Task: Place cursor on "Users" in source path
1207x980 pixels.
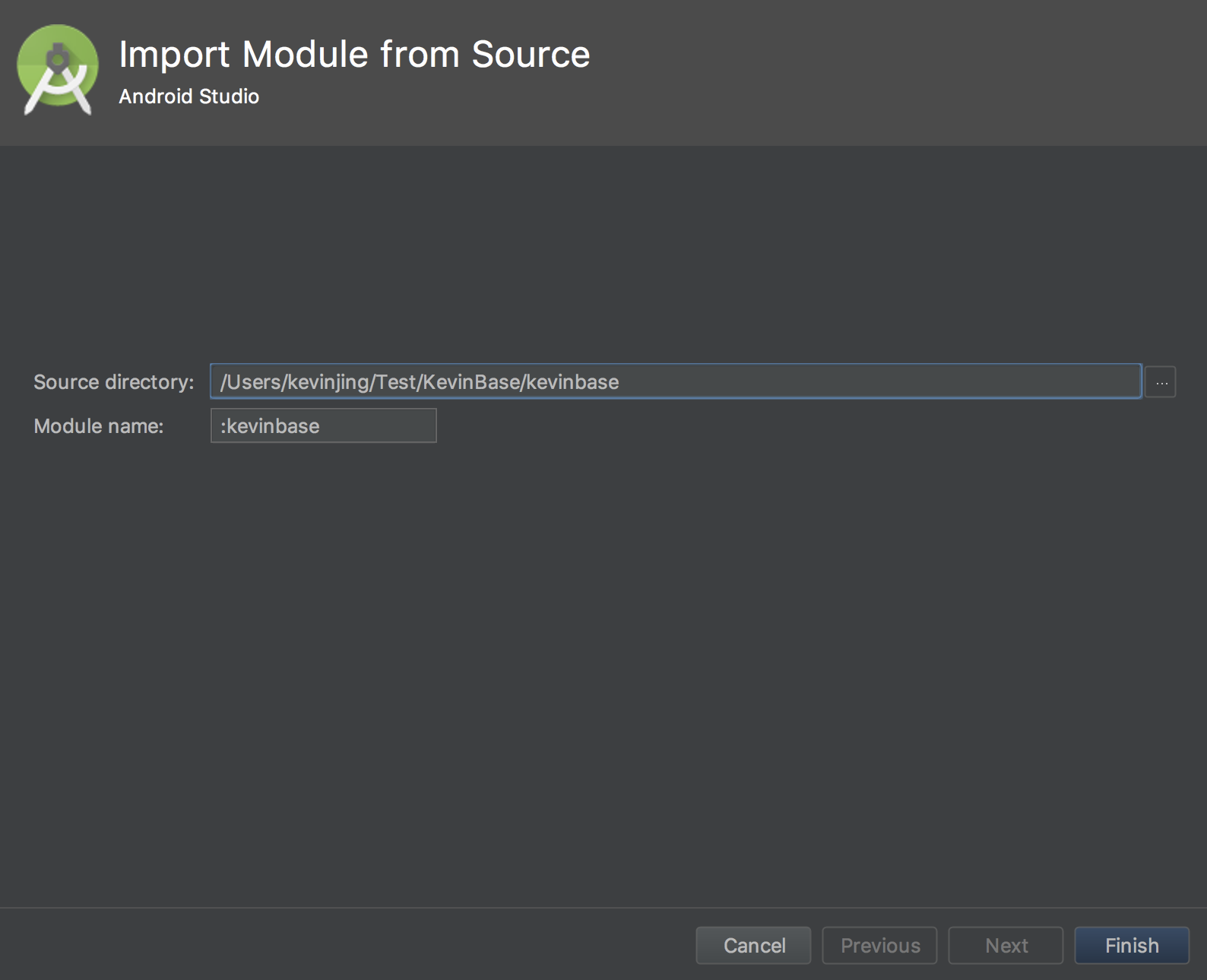Action: [x=254, y=382]
